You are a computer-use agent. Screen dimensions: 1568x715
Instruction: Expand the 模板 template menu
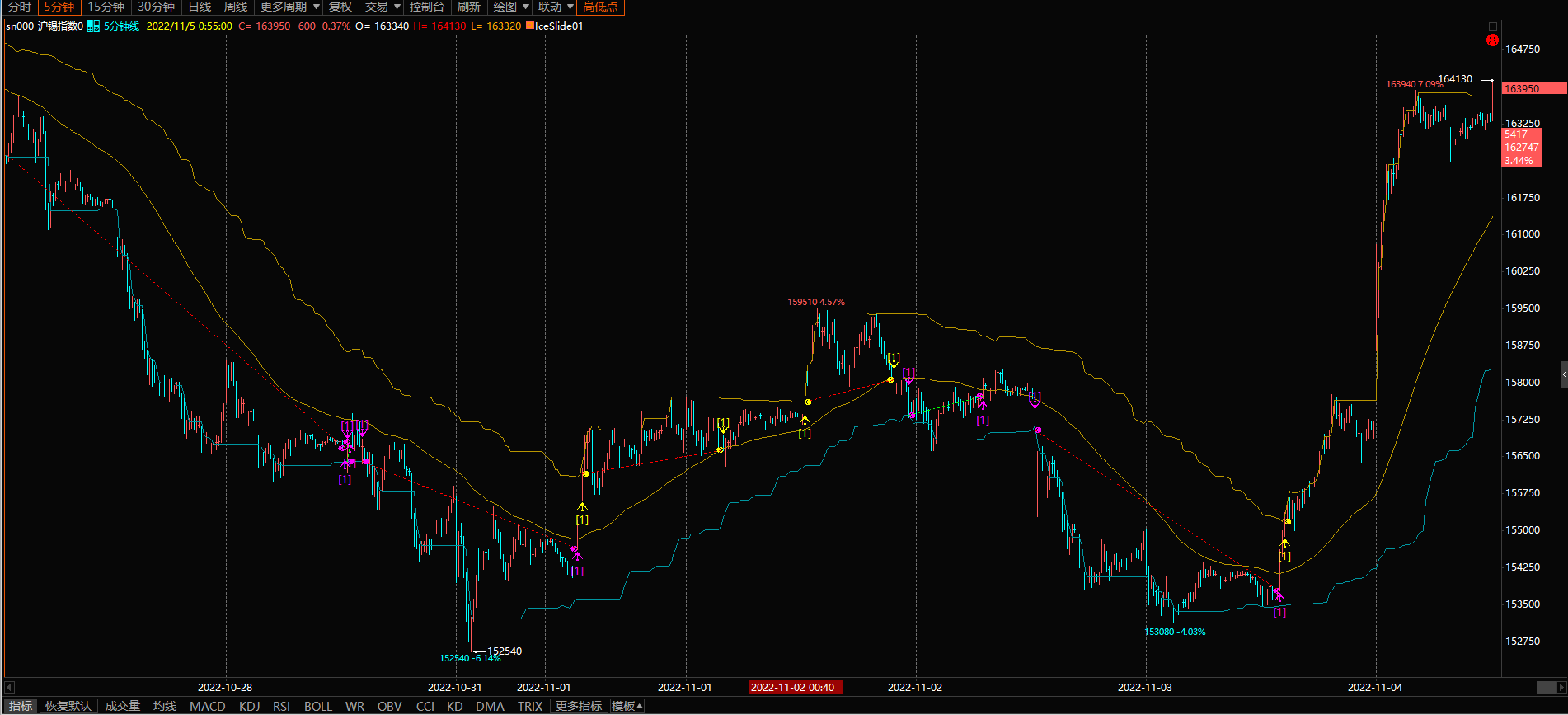(627, 706)
